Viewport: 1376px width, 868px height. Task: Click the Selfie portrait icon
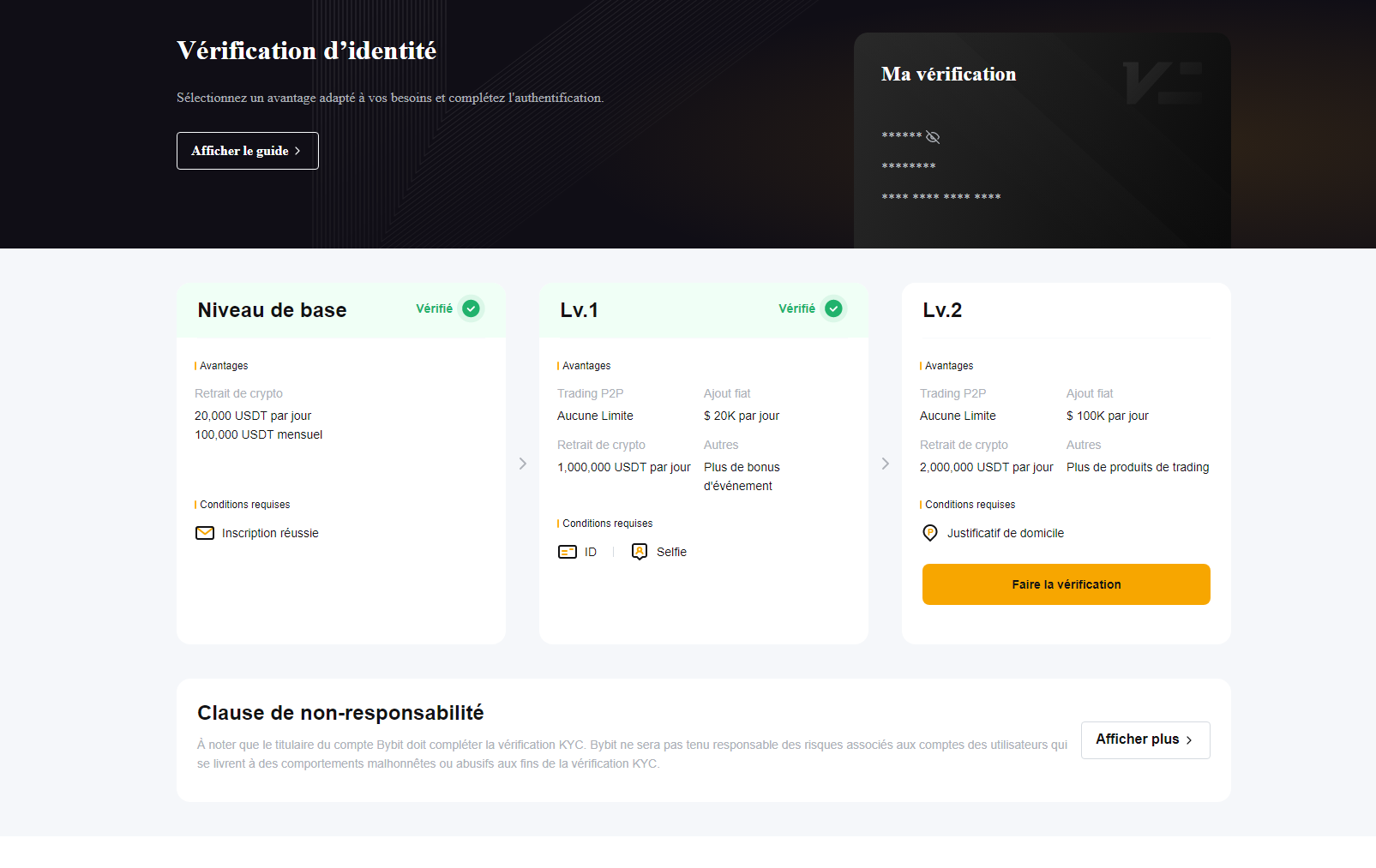point(640,552)
